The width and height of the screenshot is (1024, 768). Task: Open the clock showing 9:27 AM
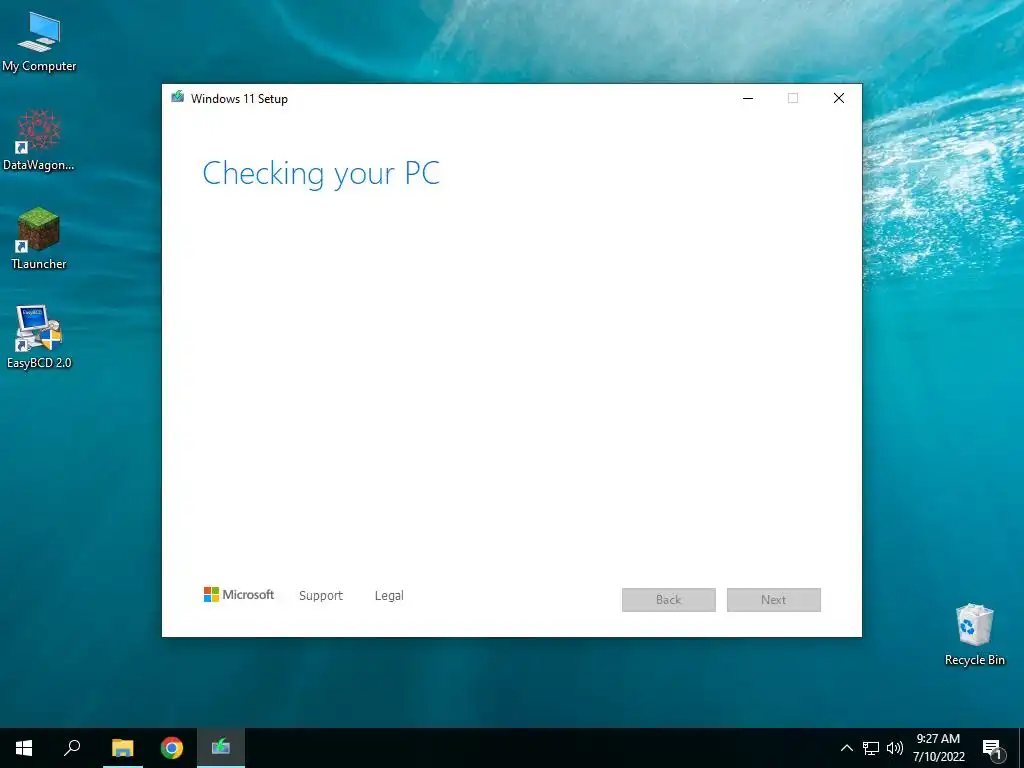(938, 748)
